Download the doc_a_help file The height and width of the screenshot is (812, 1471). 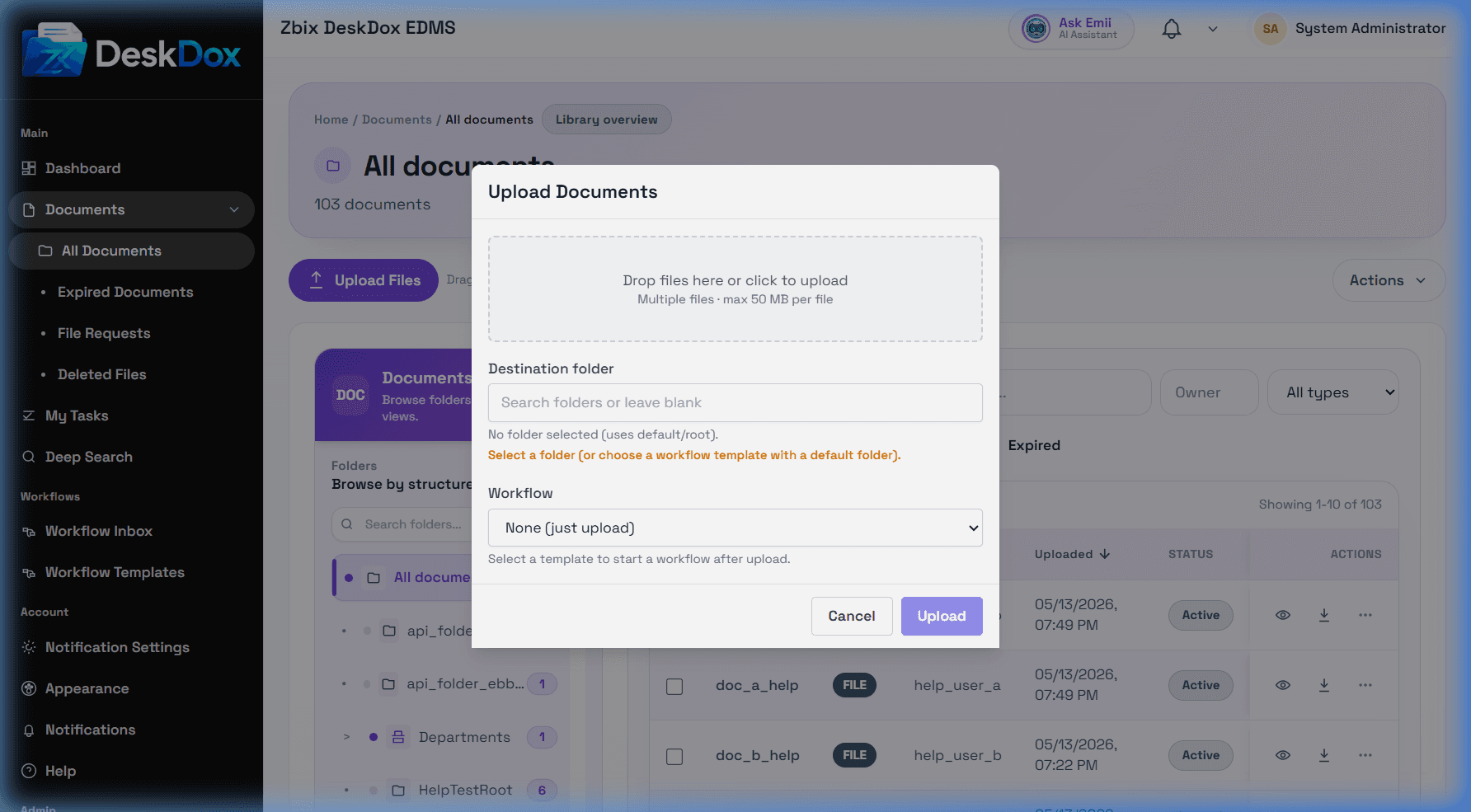tap(1324, 685)
